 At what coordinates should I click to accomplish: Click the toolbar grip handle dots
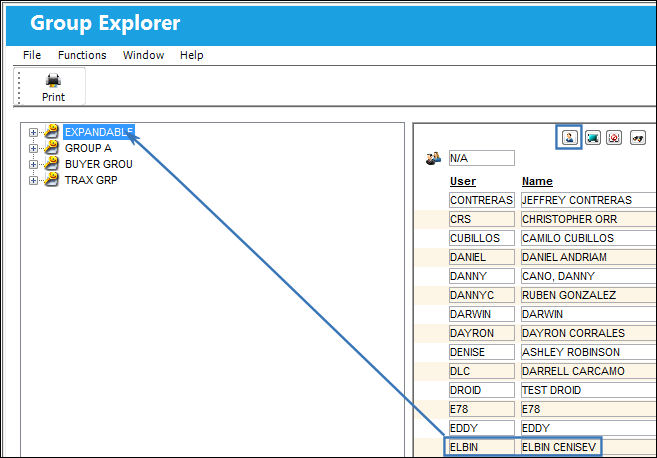(19, 87)
